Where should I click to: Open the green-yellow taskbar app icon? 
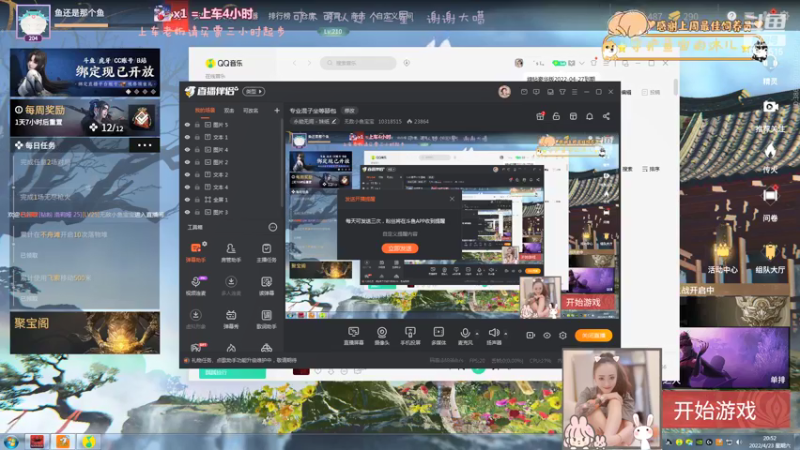88,441
